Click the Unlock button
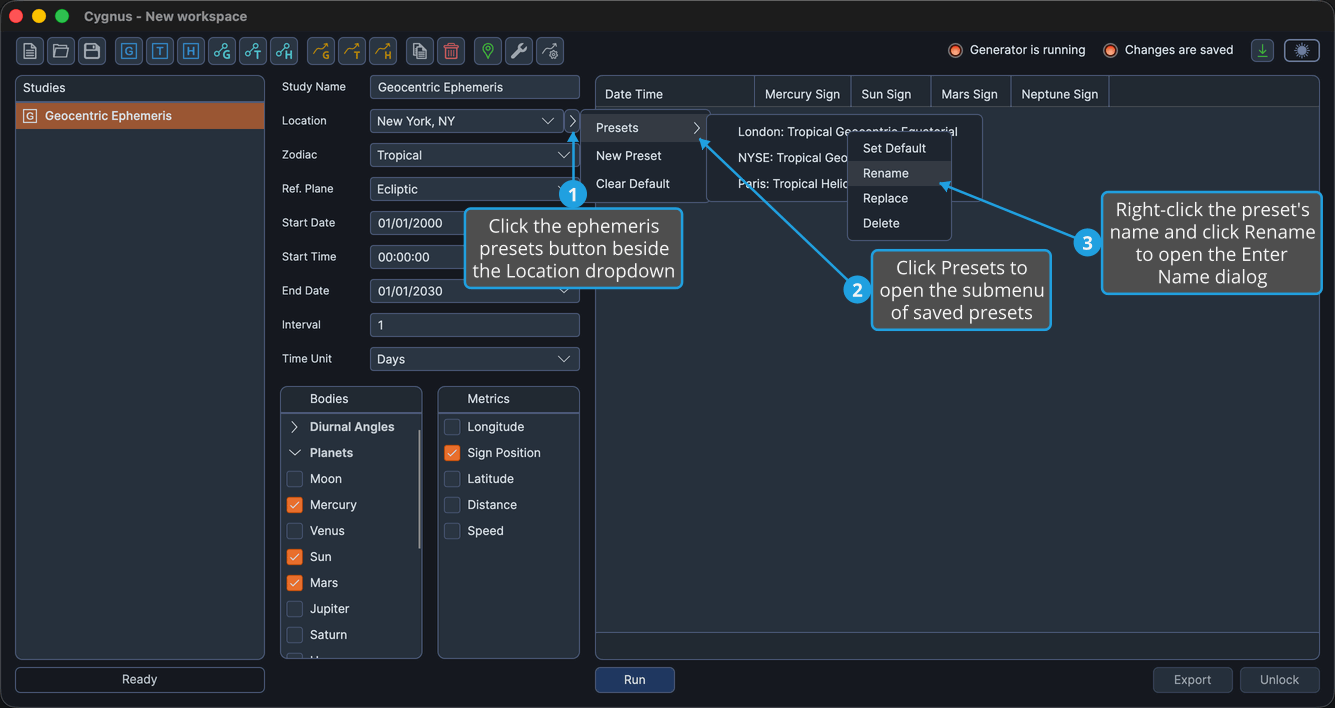The image size is (1335, 708). coord(1279,680)
